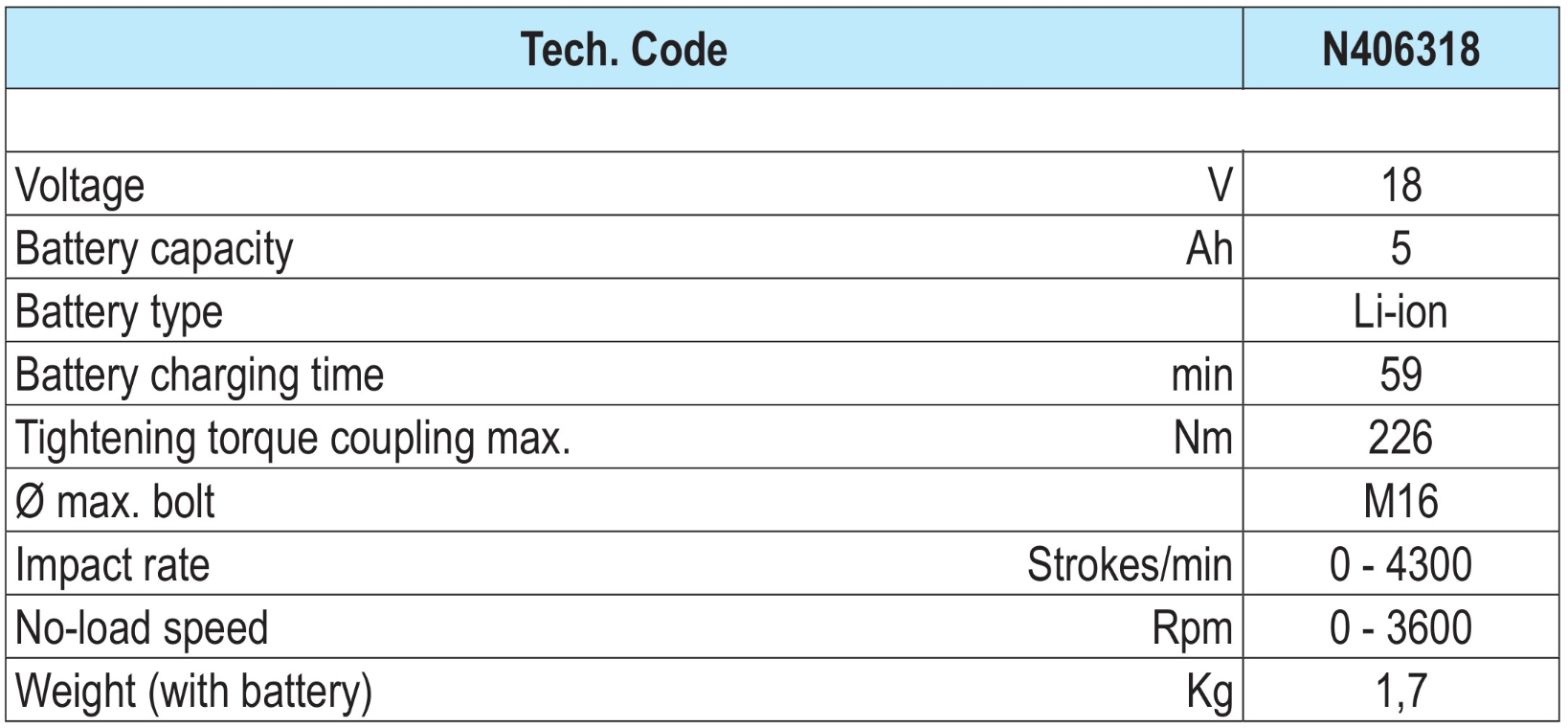Viewport: 1568px width, 728px height.
Task: Click the Ø max. bolt label
Action: pyautogui.click(x=116, y=502)
